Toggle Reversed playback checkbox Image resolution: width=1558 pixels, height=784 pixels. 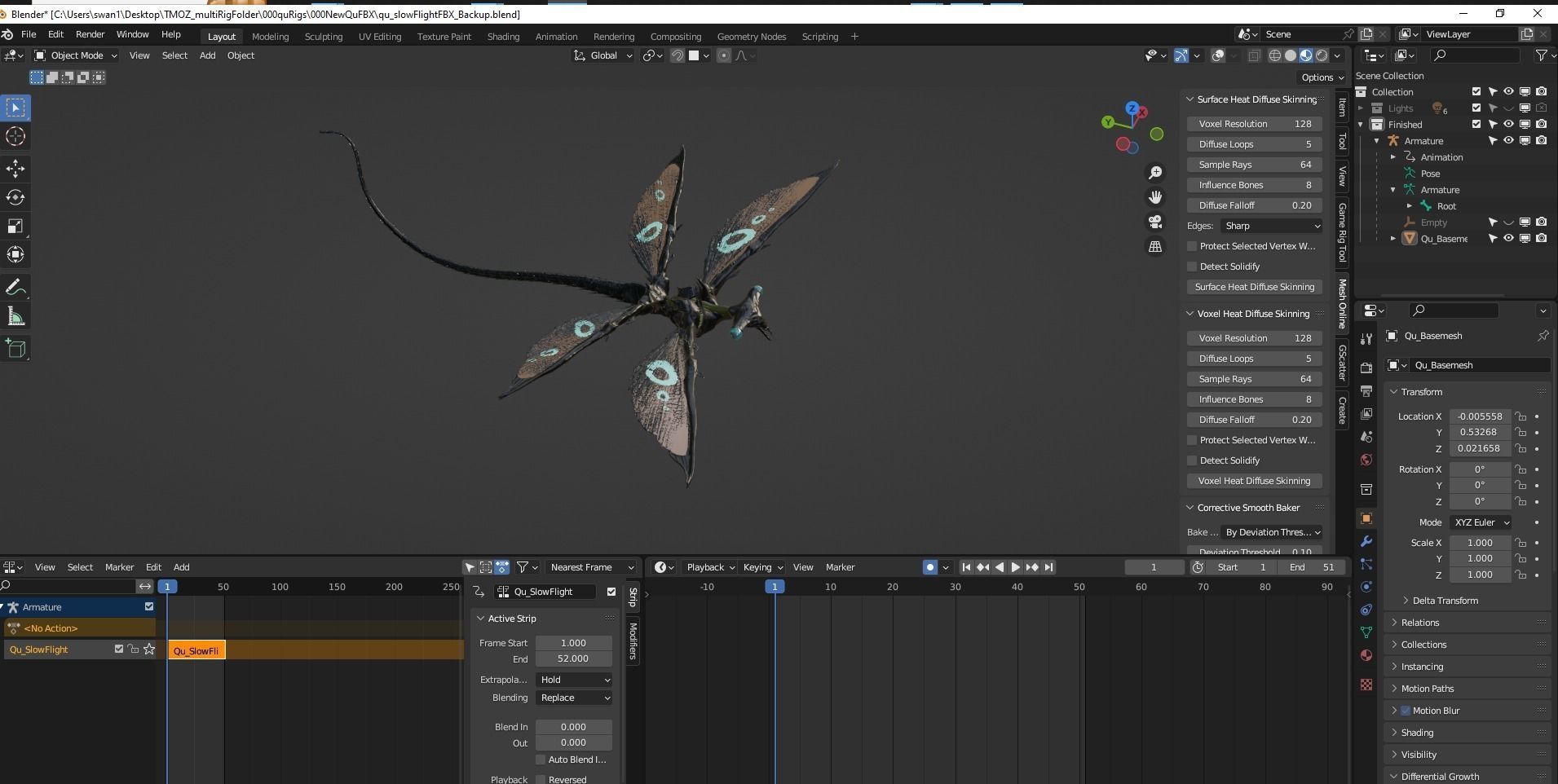[541, 780]
